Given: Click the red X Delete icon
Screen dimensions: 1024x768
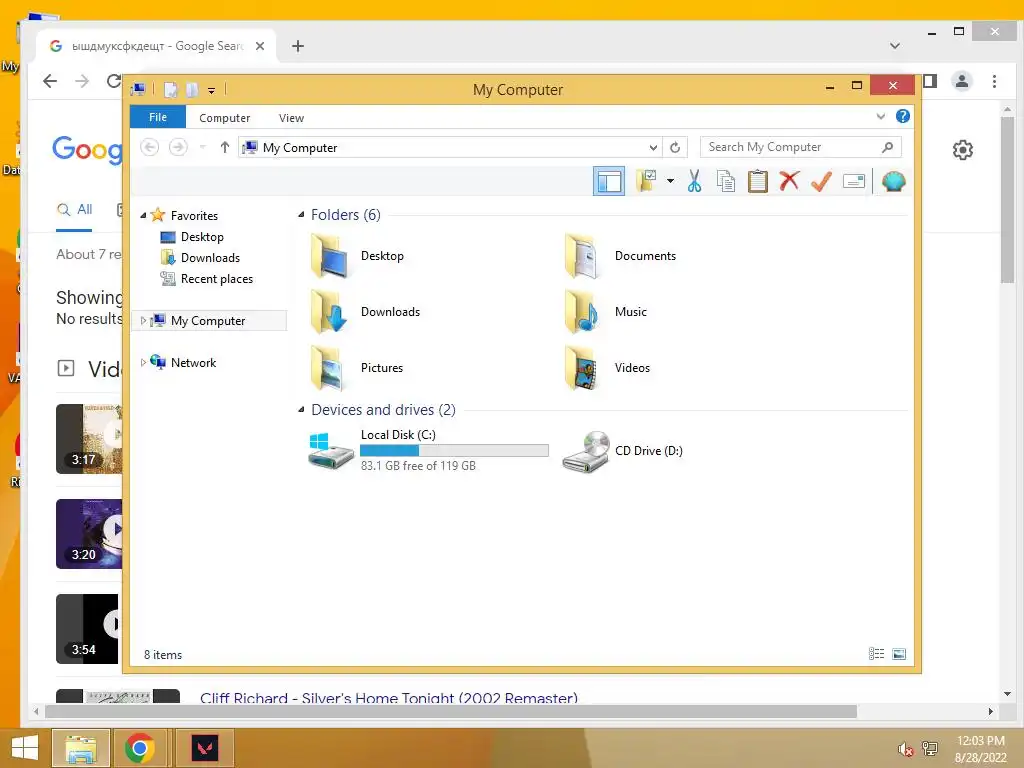Looking at the screenshot, I should point(790,181).
